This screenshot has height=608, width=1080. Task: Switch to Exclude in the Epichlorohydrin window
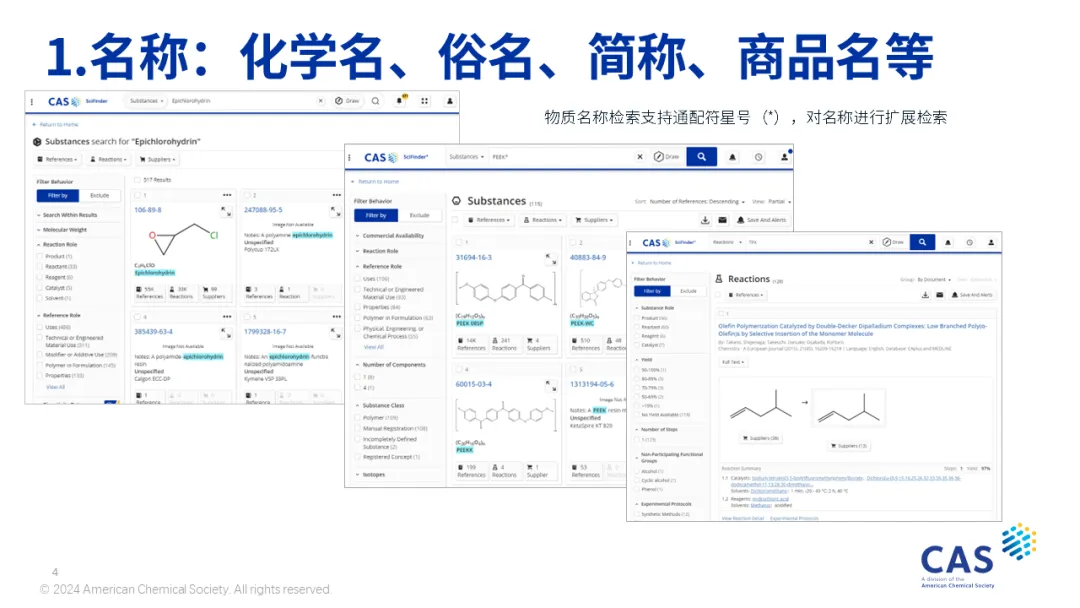[99, 196]
